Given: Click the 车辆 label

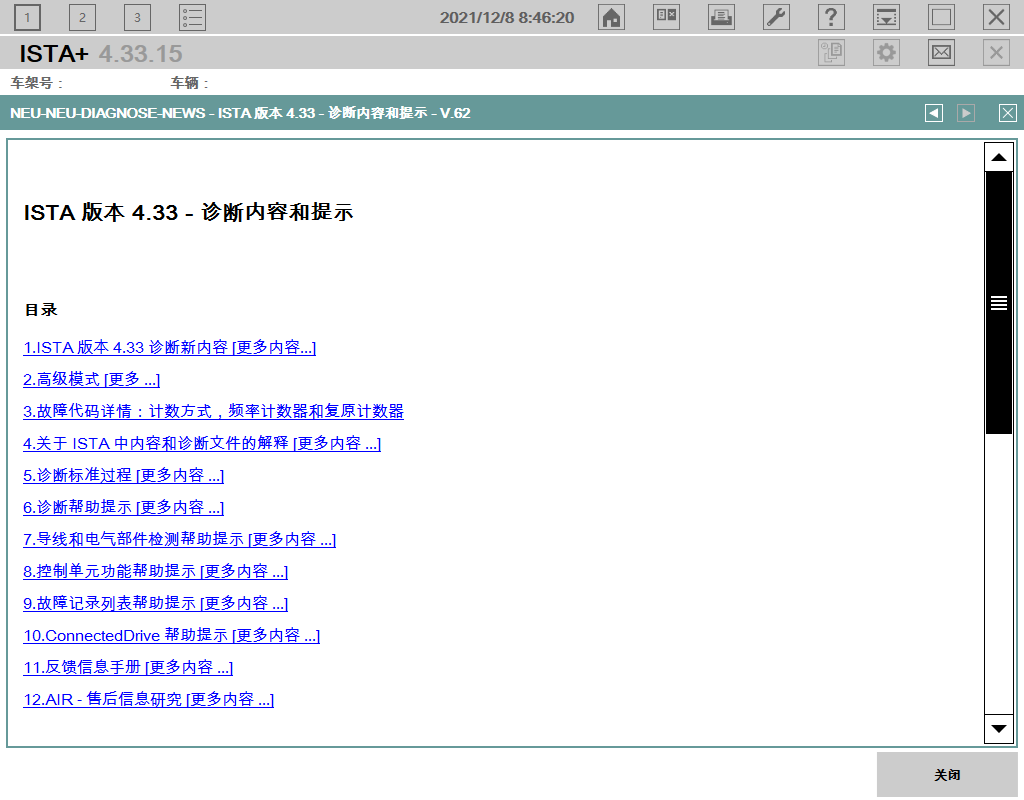Looking at the screenshot, I should pyautogui.click(x=189, y=83).
